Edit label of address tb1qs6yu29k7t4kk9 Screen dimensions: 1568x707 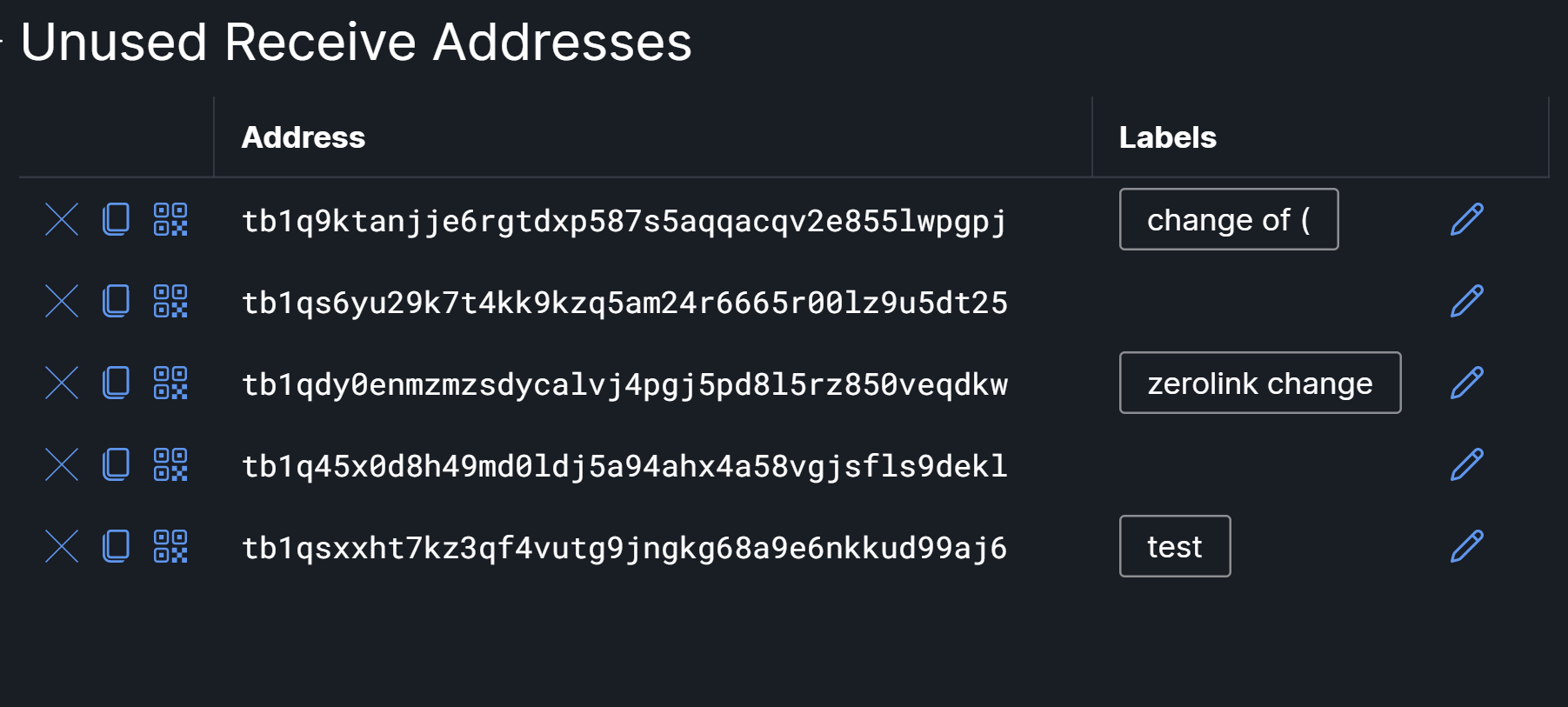(1467, 302)
